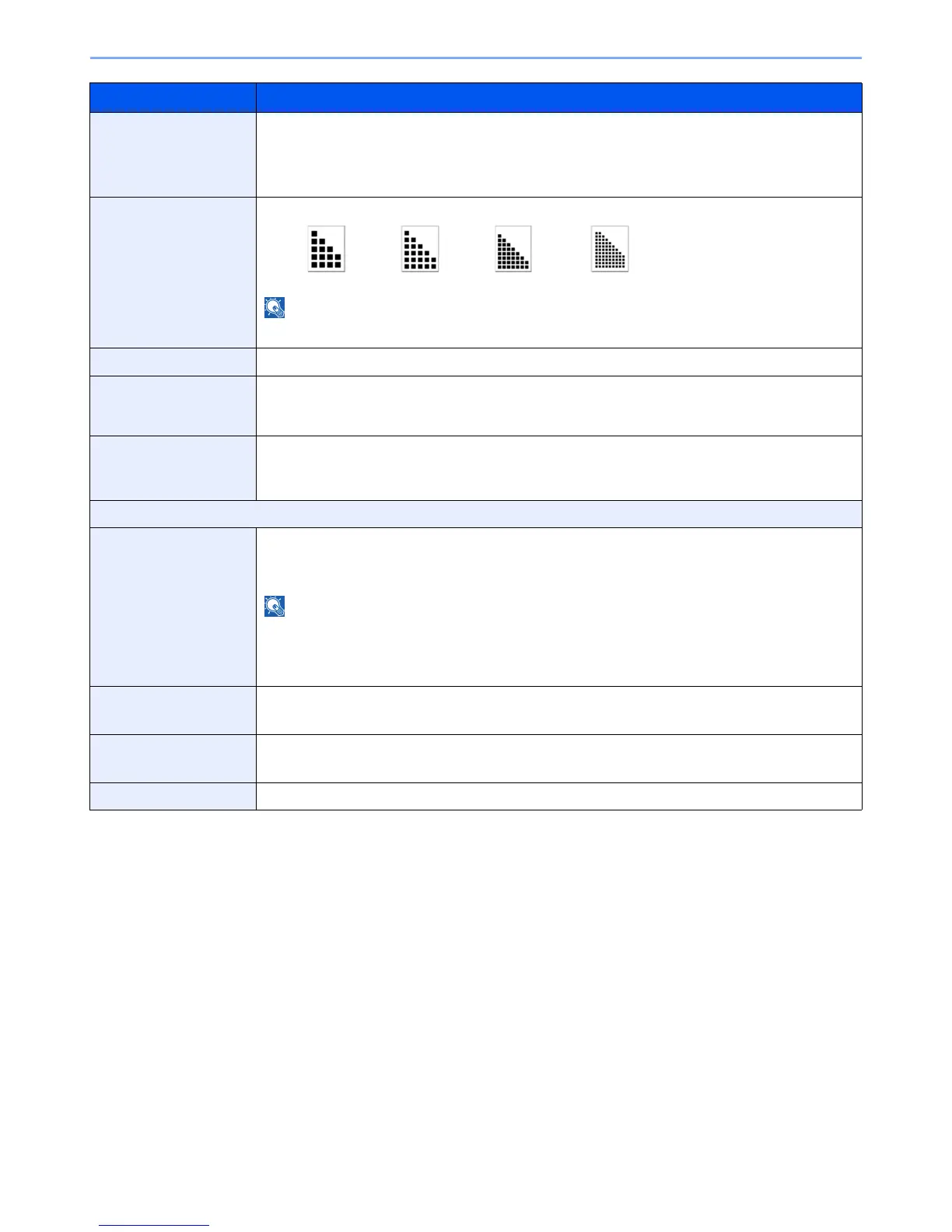Click the blue header's narrow left column cell

173,98
